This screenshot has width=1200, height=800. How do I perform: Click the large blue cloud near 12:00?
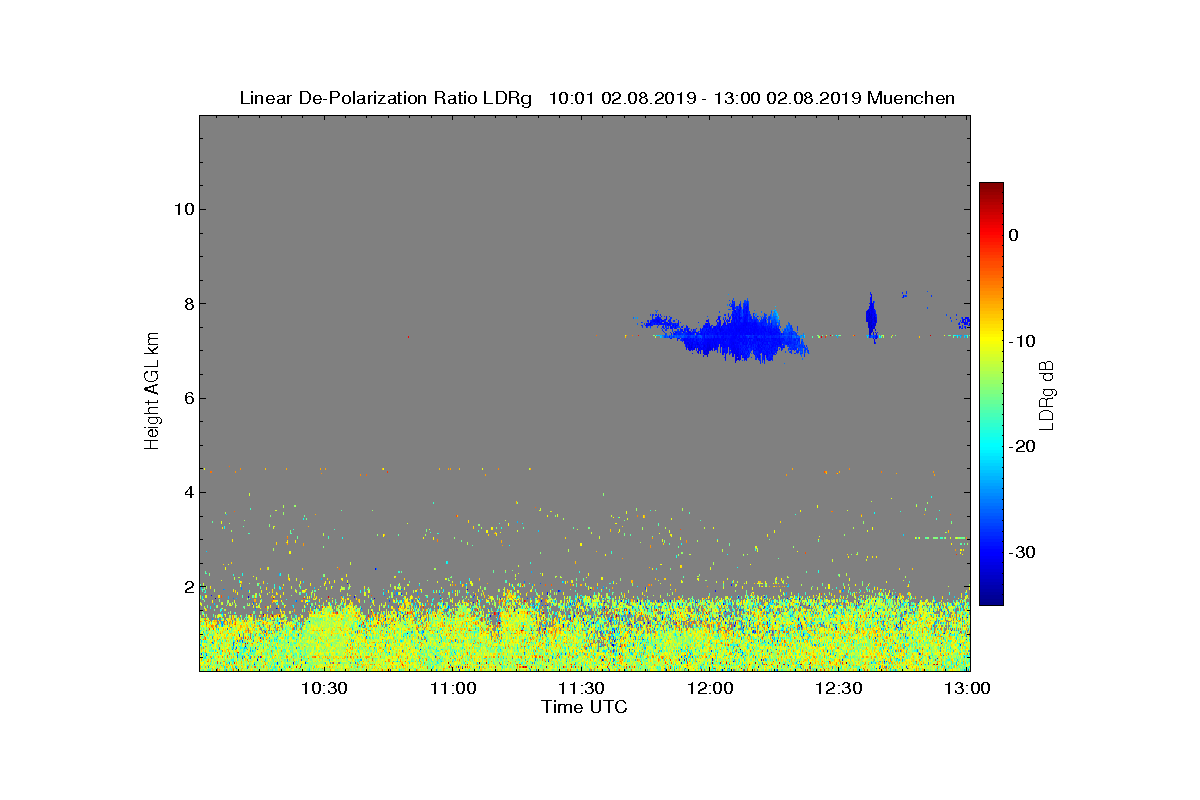pos(735,332)
